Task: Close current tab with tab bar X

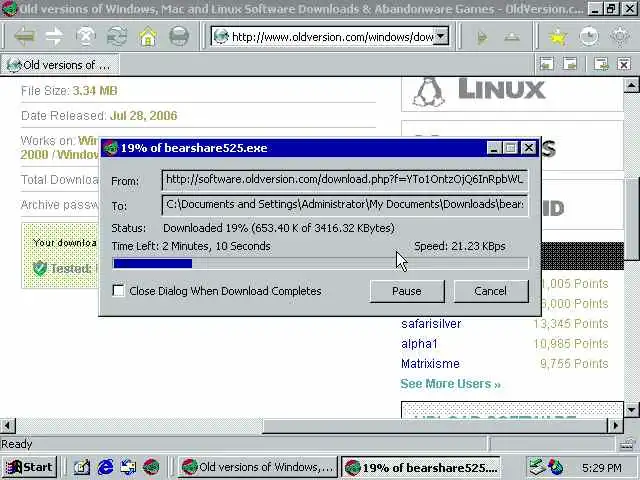Action: [624, 64]
